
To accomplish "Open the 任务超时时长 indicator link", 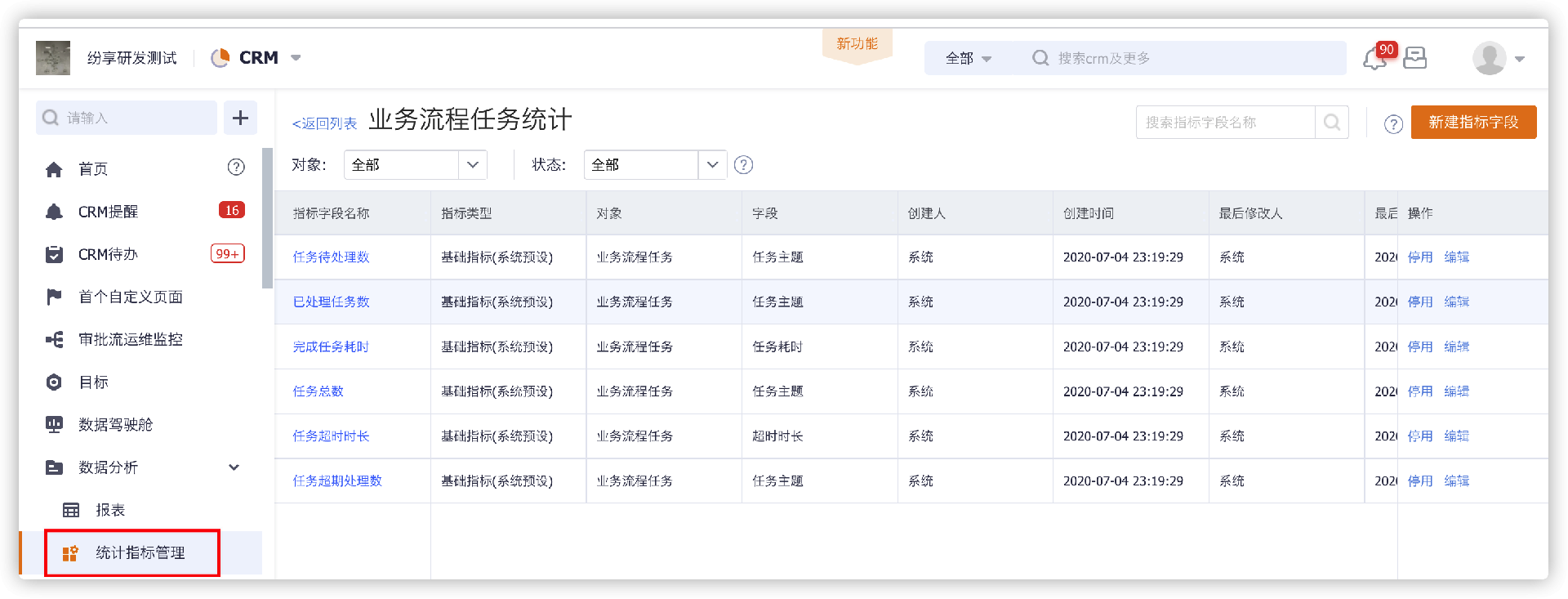I will tap(331, 436).
